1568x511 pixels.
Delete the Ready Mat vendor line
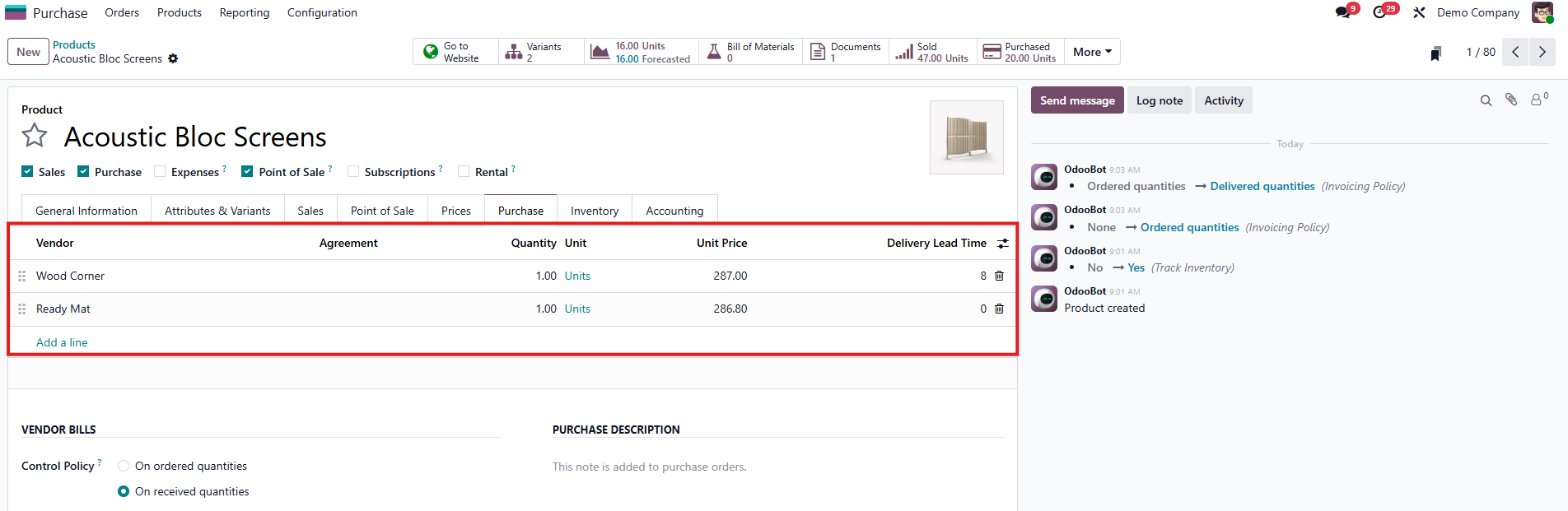pos(1000,309)
